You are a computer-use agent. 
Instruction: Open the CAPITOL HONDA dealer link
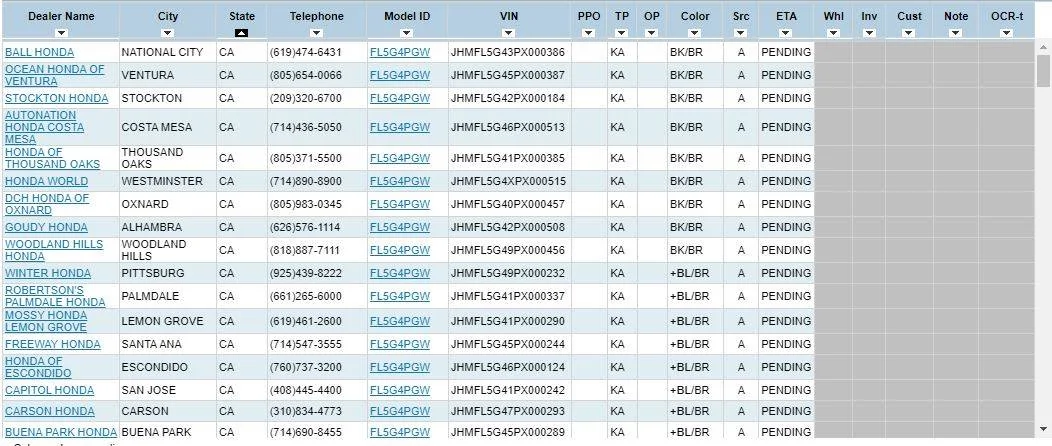pos(50,390)
